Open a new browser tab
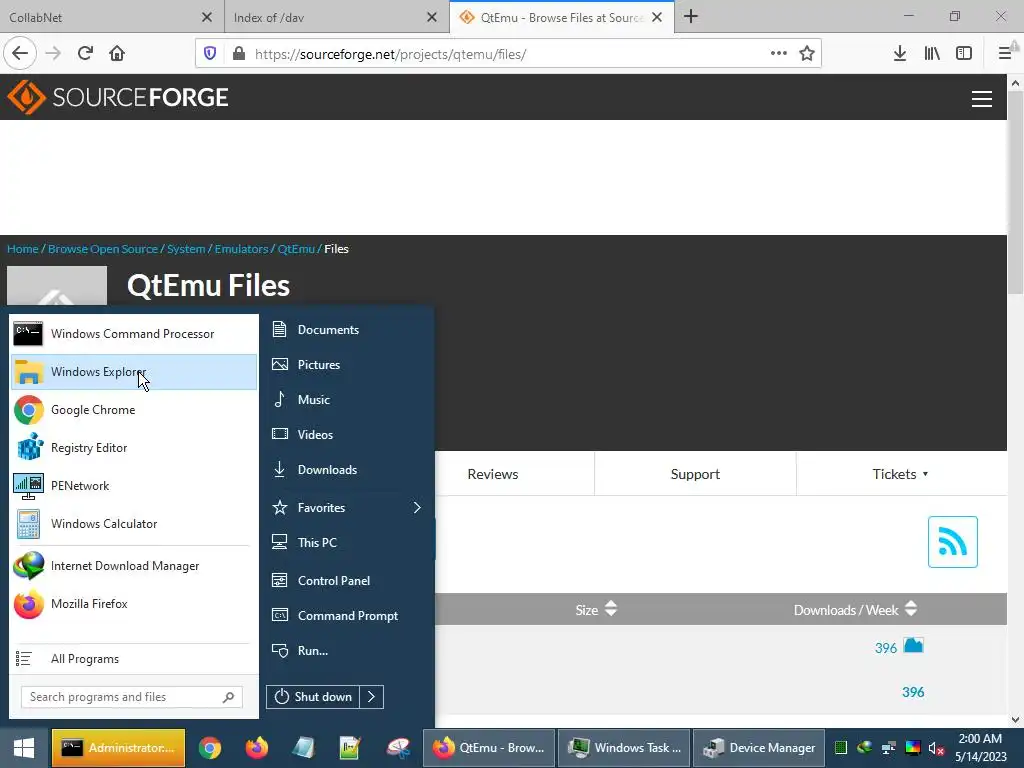The height and width of the screenshot is (768, 1024). point(691,17)
